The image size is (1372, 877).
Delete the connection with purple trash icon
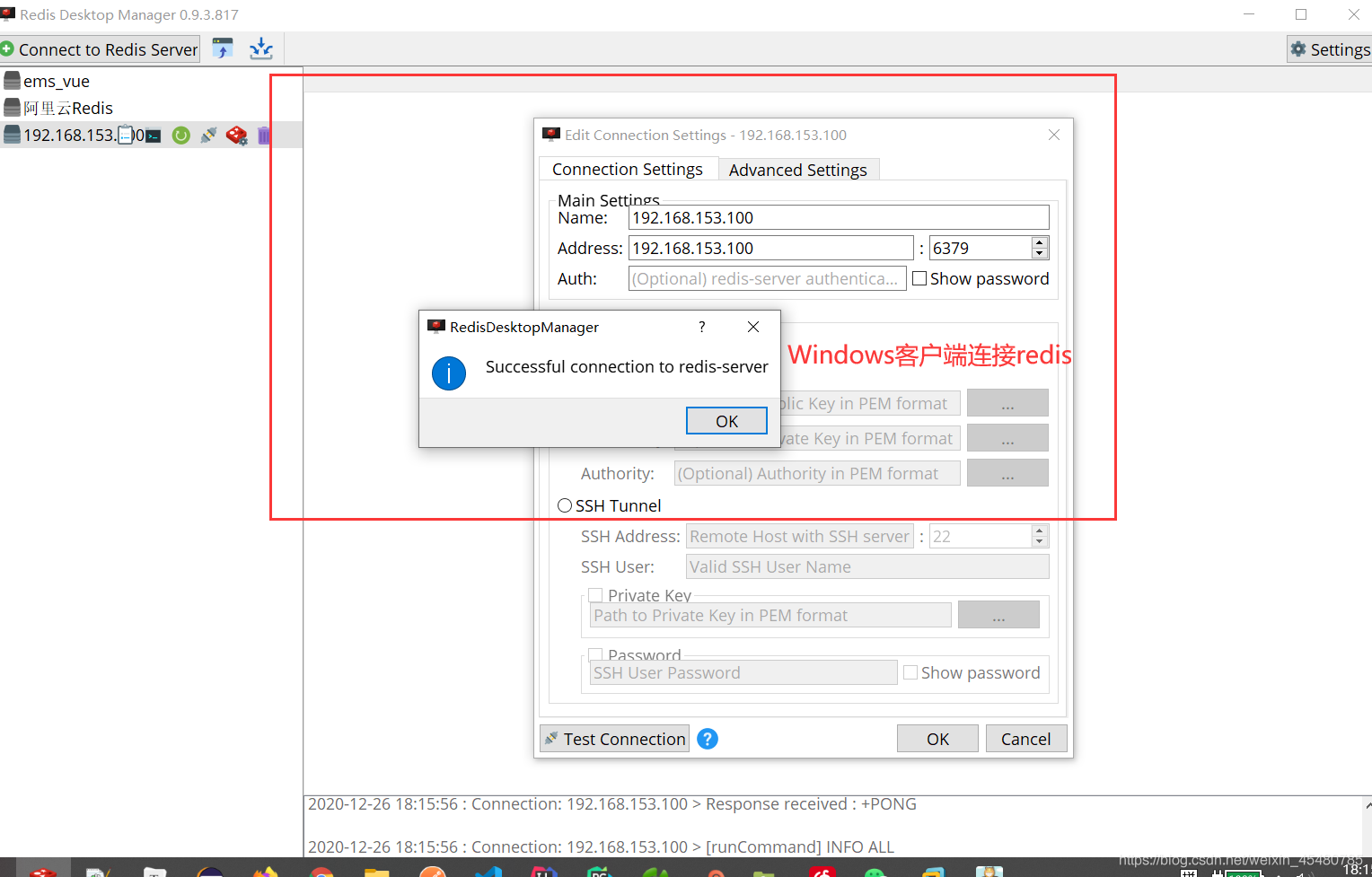[x=263, y=136]
